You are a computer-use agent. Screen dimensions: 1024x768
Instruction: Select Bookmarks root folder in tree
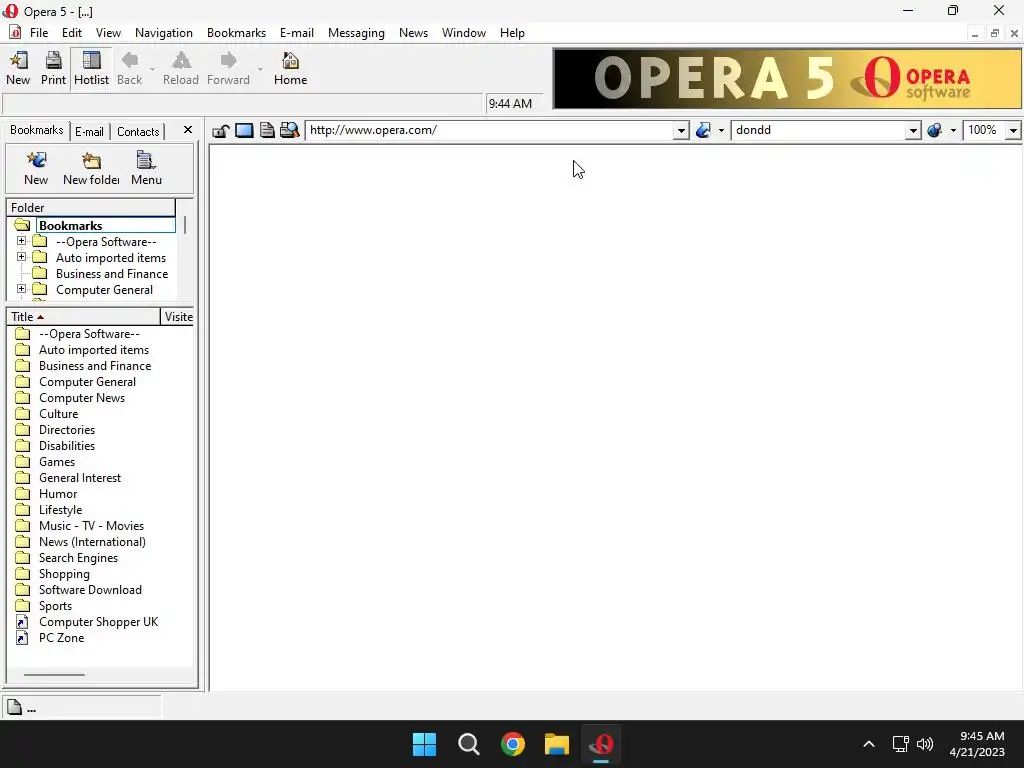tap(71, 225)
